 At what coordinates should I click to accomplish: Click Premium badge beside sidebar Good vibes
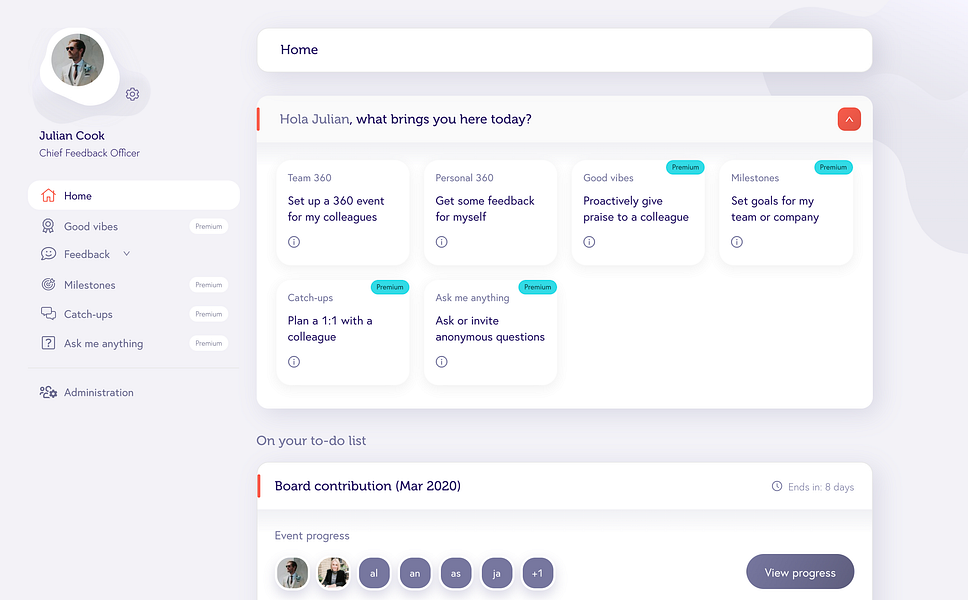pos(209,227)
